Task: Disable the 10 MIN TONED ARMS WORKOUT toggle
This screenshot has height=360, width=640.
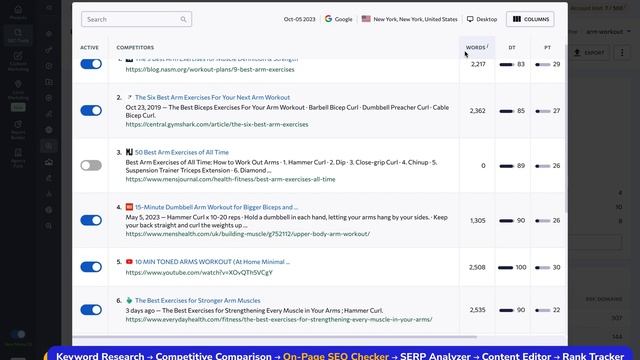Action: click(x=91, y=267)
